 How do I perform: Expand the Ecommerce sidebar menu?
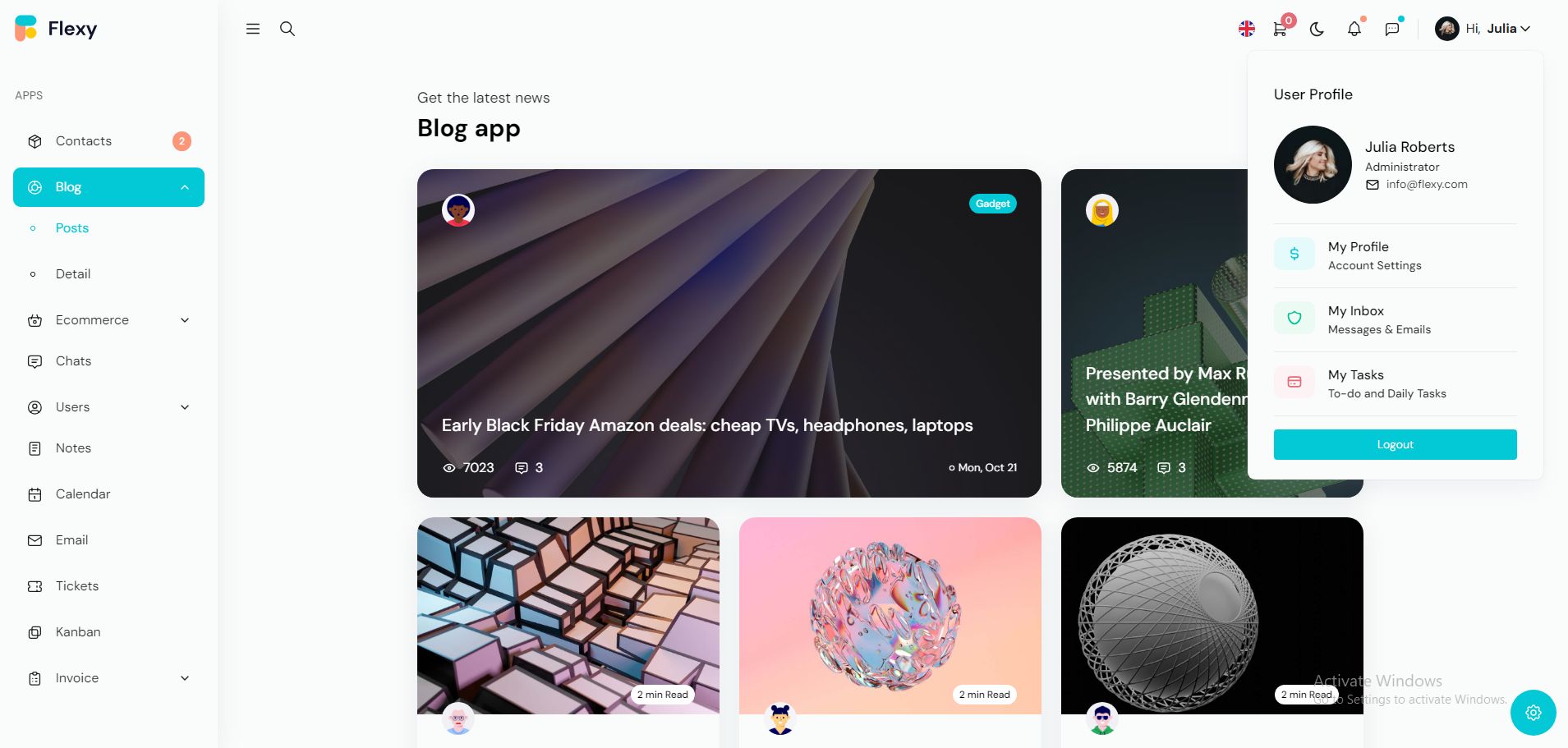pos(108,320)
